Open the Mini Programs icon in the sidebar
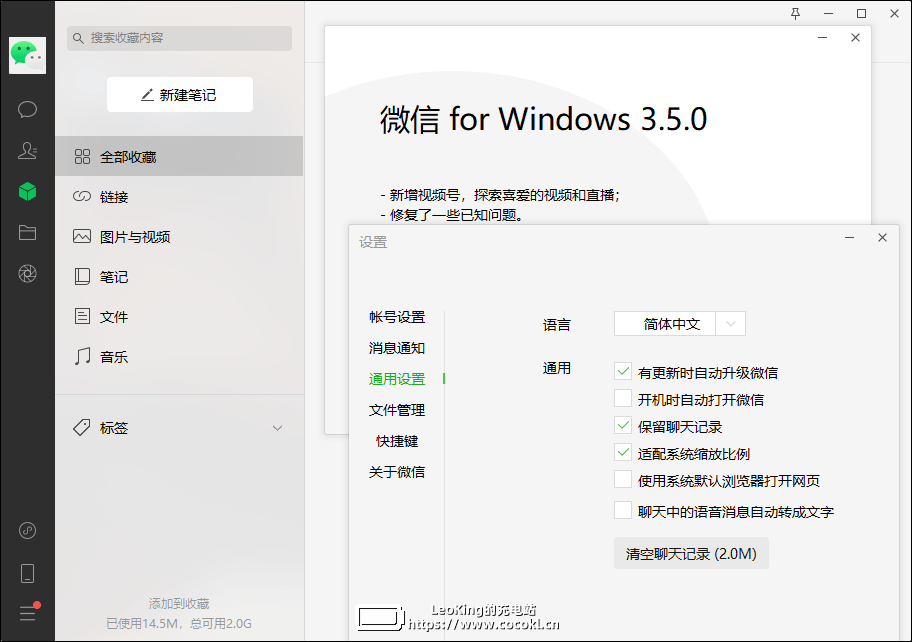The height and width of the screenshot is (642, 912). [27, 530]
